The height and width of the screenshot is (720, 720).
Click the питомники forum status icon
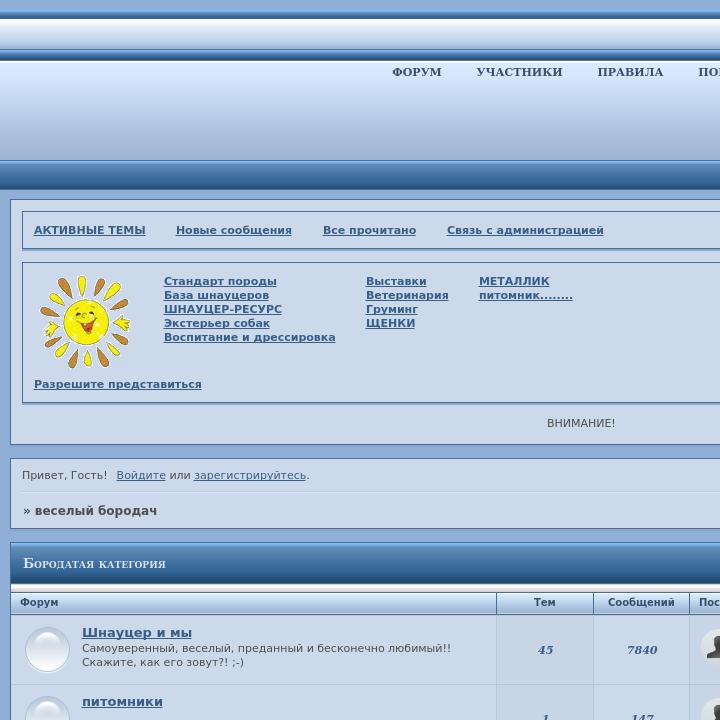[47, 709]
